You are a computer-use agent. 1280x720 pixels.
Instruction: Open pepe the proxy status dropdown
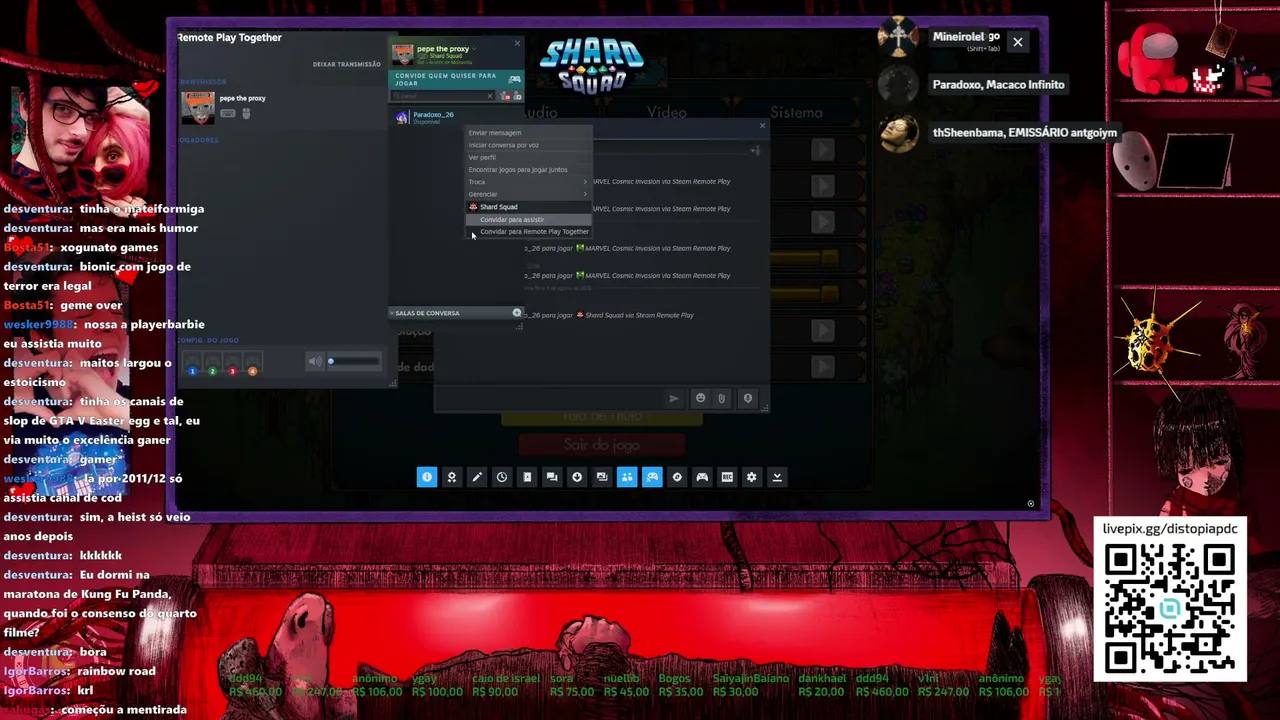point(474,49)
